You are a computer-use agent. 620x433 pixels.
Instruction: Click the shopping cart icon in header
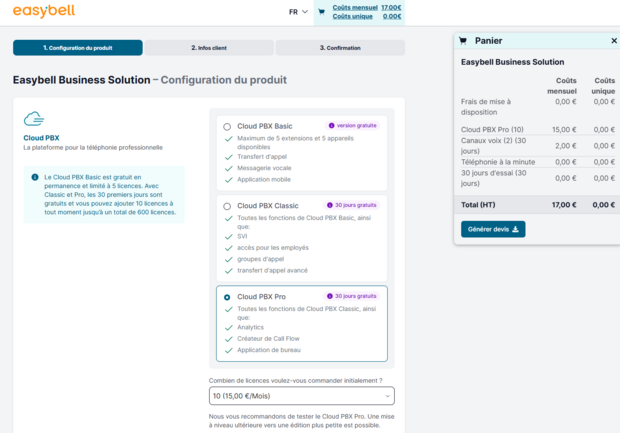tap(321, 12)
